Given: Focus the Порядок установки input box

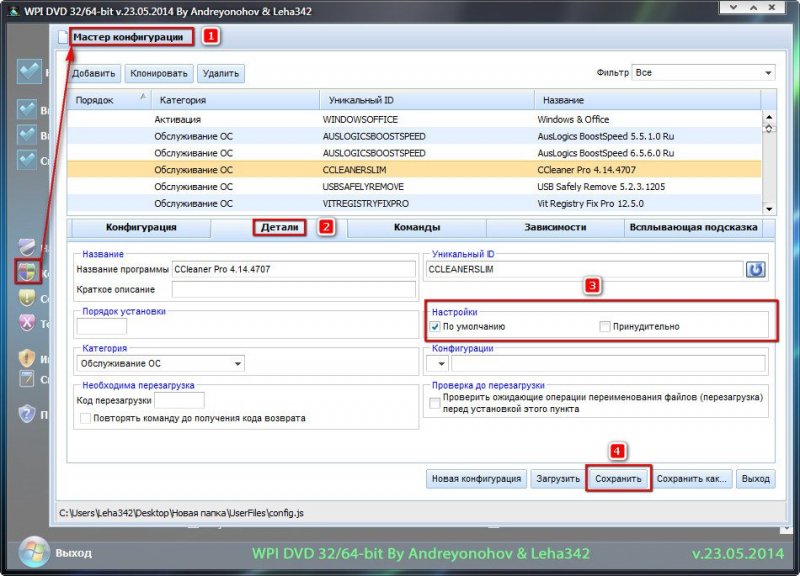Looking at the screenshot, I should [x=102, y=326].
